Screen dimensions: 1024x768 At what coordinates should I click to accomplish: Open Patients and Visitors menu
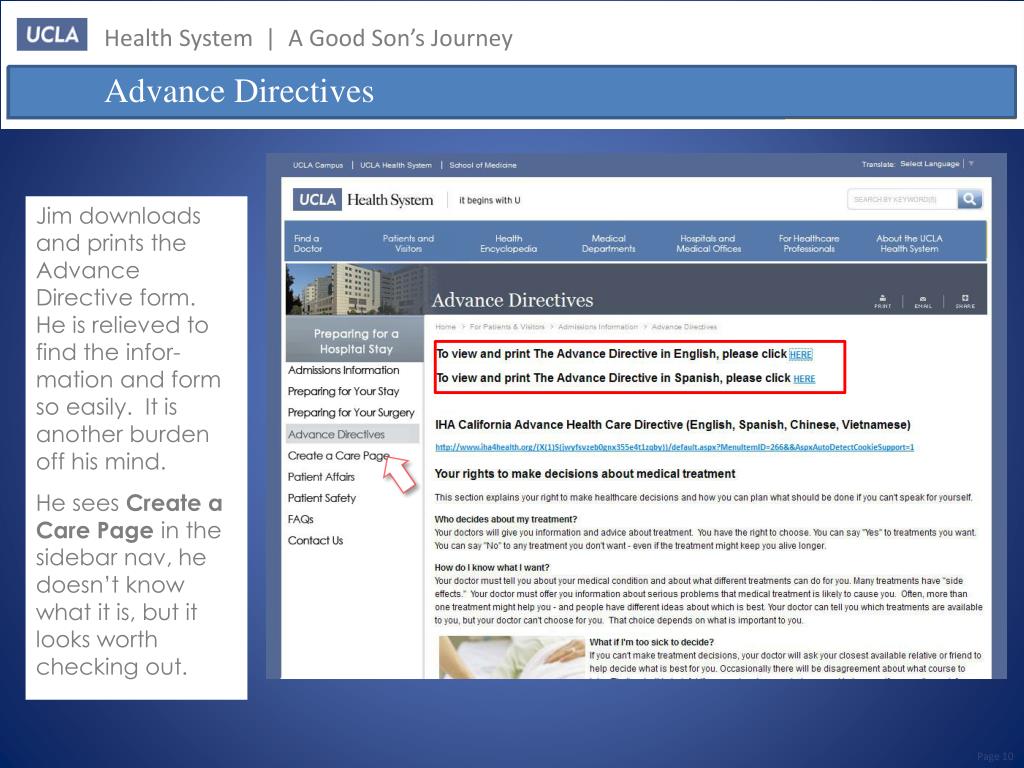point(408,244)
